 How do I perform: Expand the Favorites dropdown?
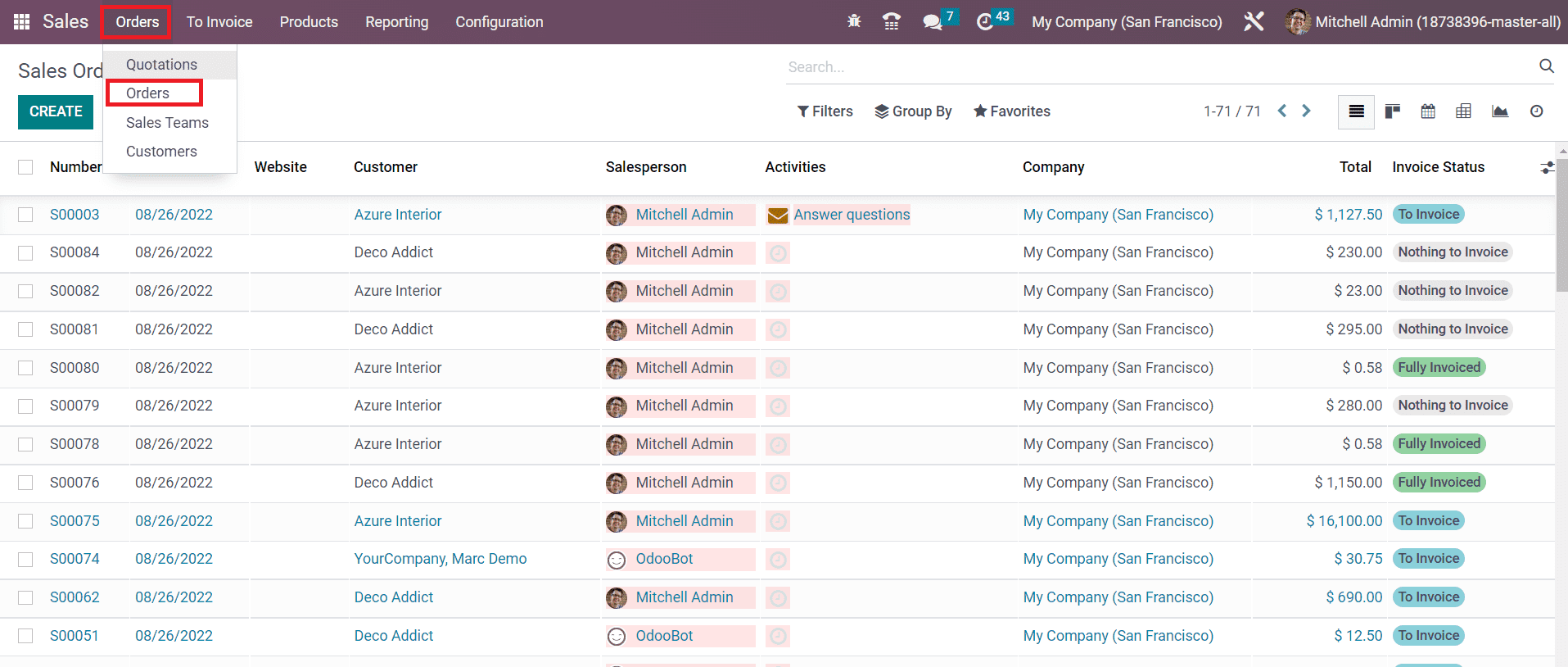[1012, 111]
